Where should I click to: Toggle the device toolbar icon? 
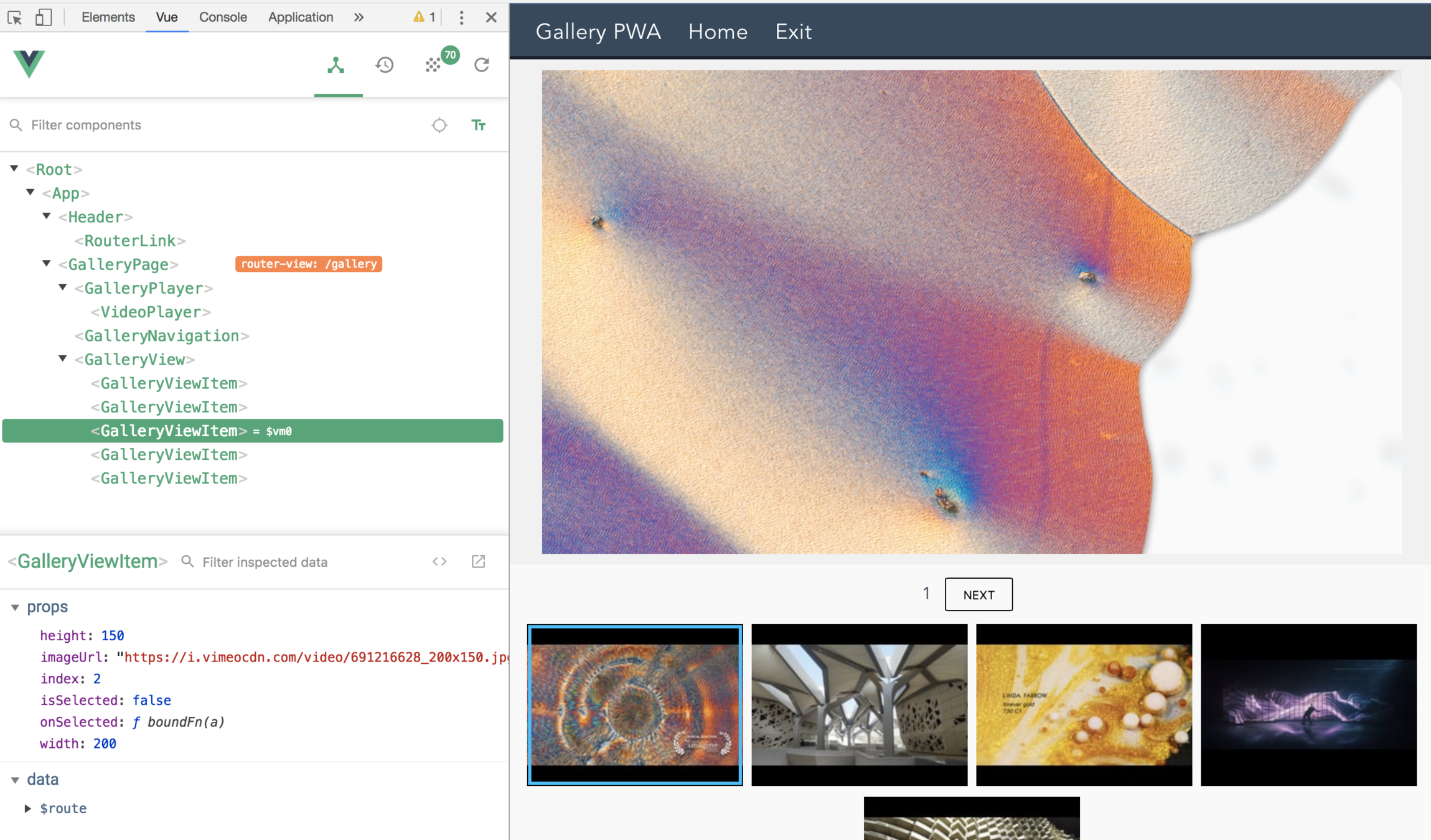(43, 17)
